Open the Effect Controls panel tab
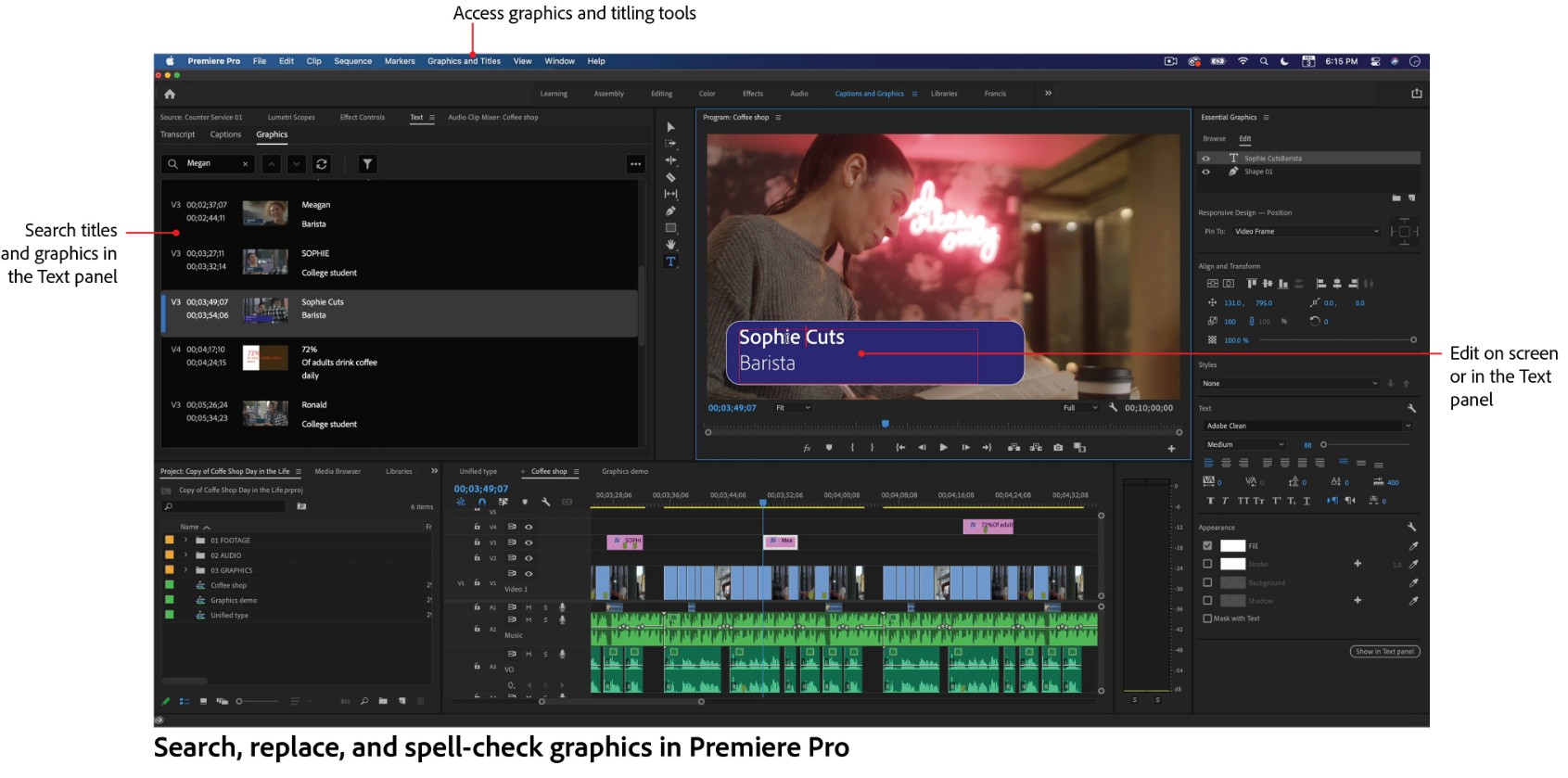Screen dimensions: 1568x778 (362, 118)
